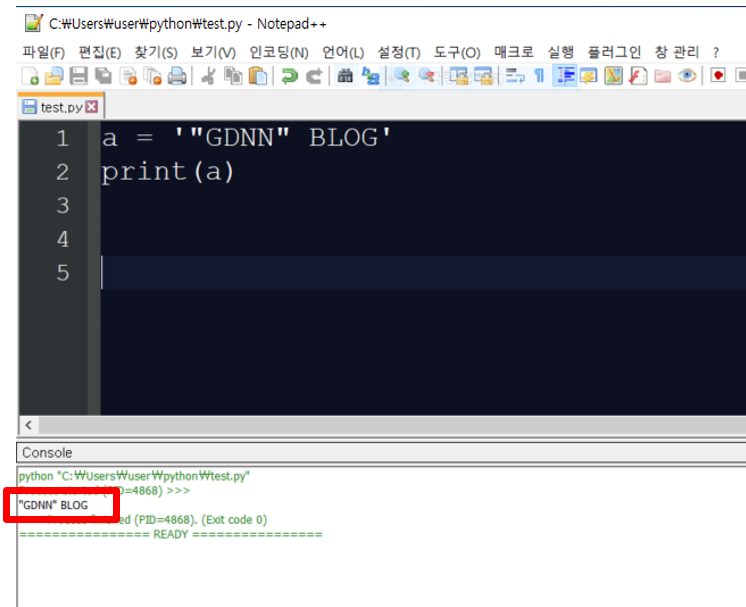Open Find with the binoculars icon
Viewport: 746px width, 607px height.
pyautogui.click(x=345, y=76)
